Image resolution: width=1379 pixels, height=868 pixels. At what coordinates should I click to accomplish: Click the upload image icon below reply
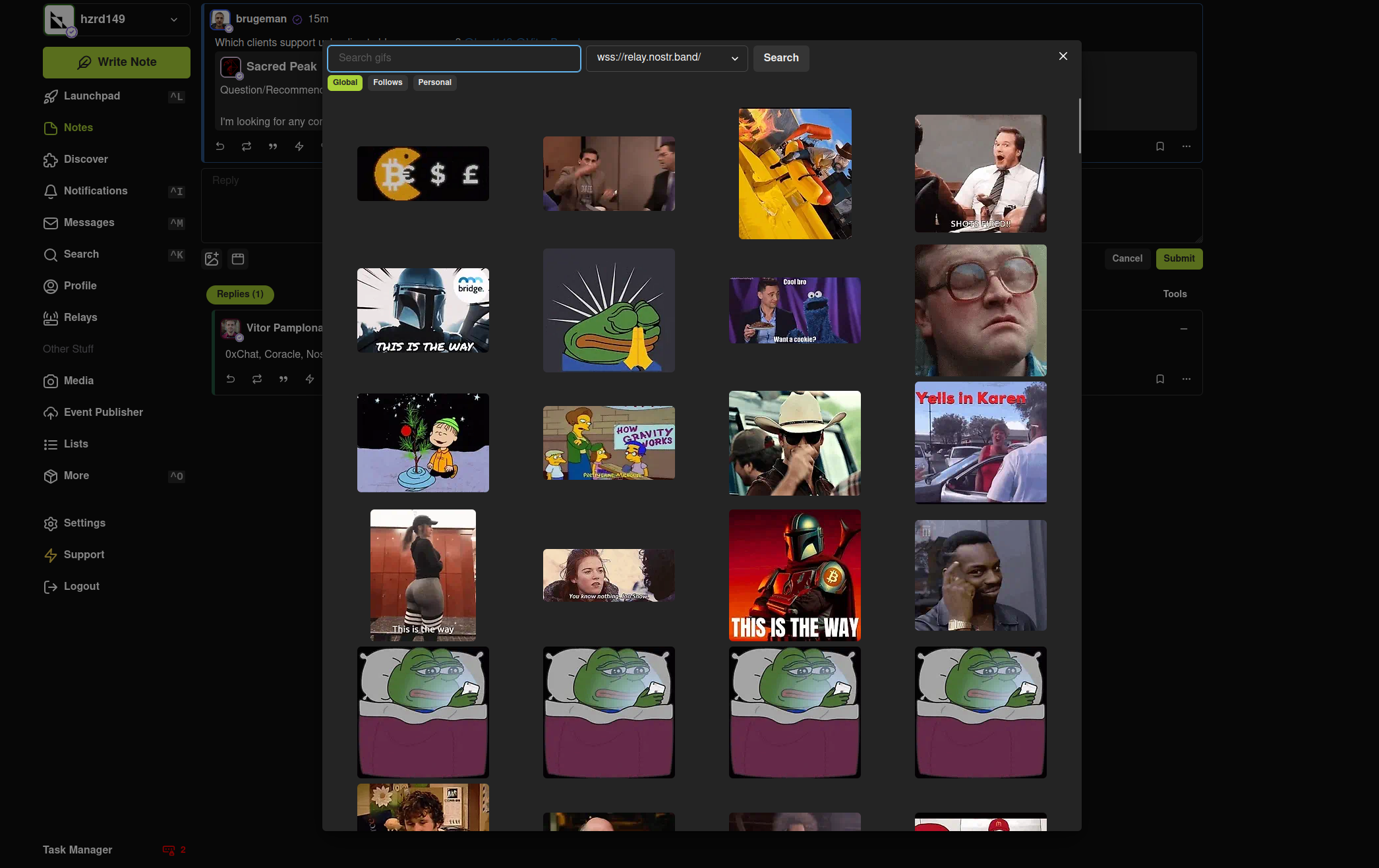(212, 259)
